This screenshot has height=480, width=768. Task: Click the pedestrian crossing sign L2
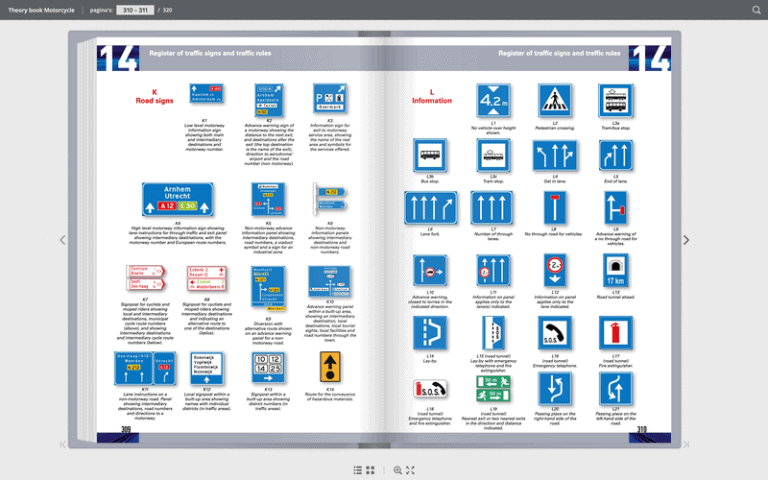coord(555,101)
